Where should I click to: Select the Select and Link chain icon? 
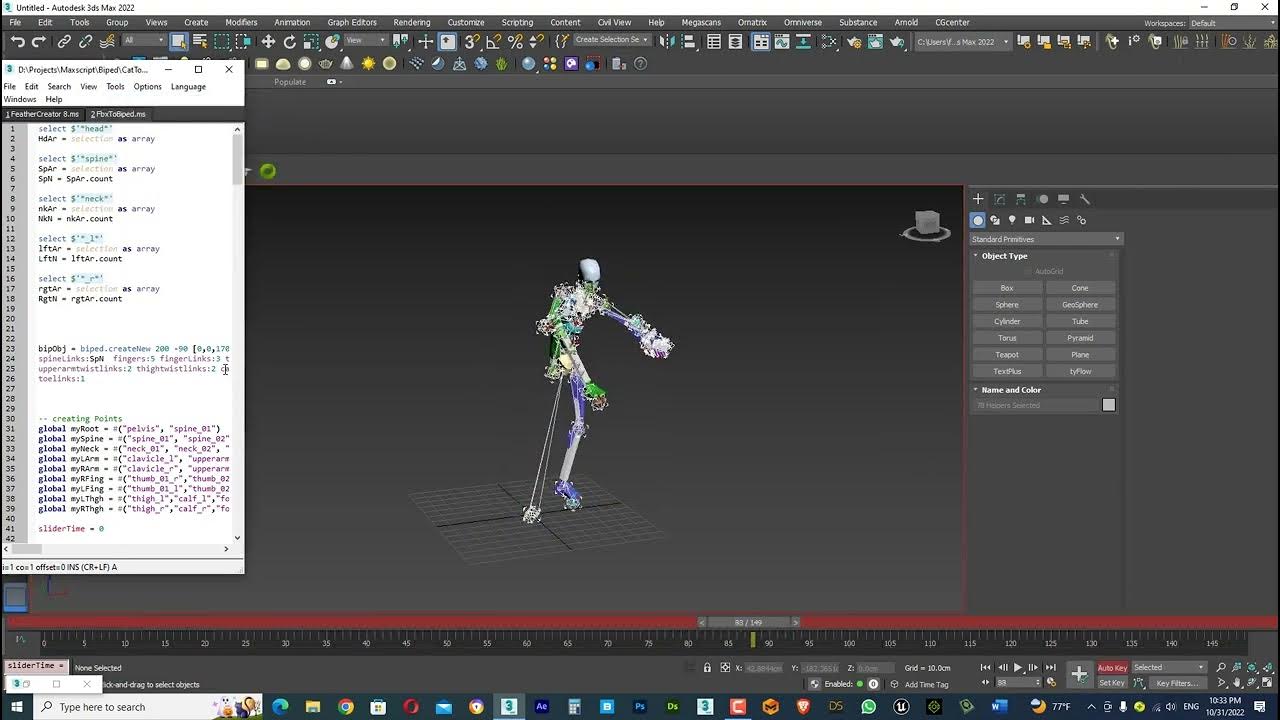pos(64,41)
